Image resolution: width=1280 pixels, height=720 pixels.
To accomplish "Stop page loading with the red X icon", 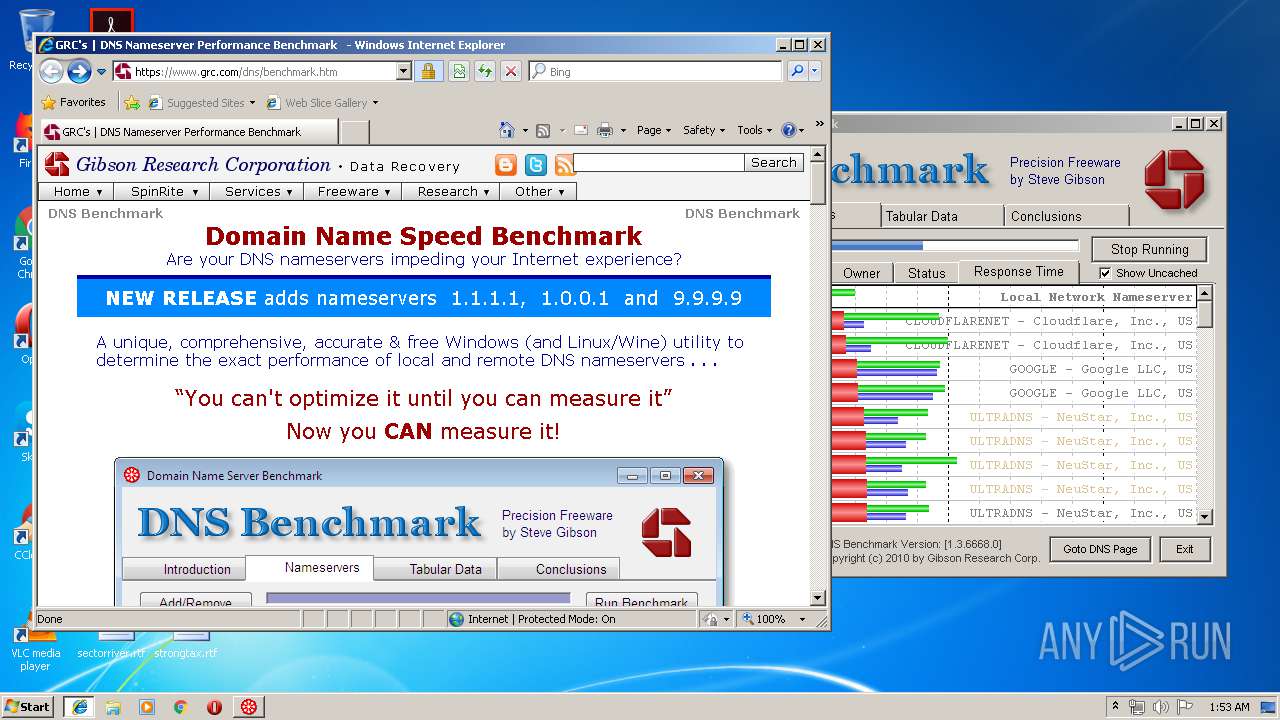I will tap(510, 71).
